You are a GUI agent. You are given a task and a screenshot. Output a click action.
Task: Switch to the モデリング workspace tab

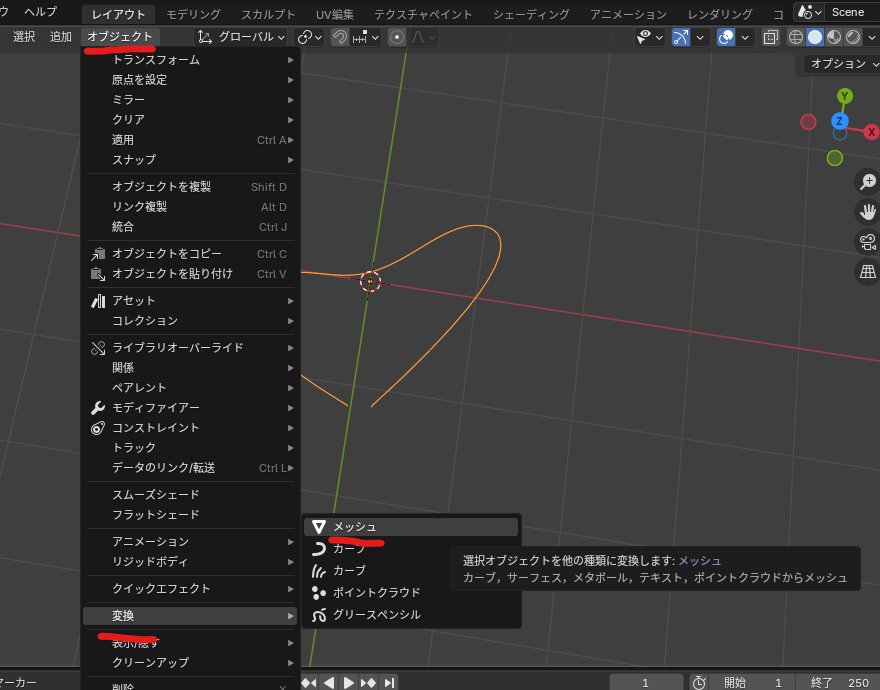pyautogui.click(x=194, y=14)
